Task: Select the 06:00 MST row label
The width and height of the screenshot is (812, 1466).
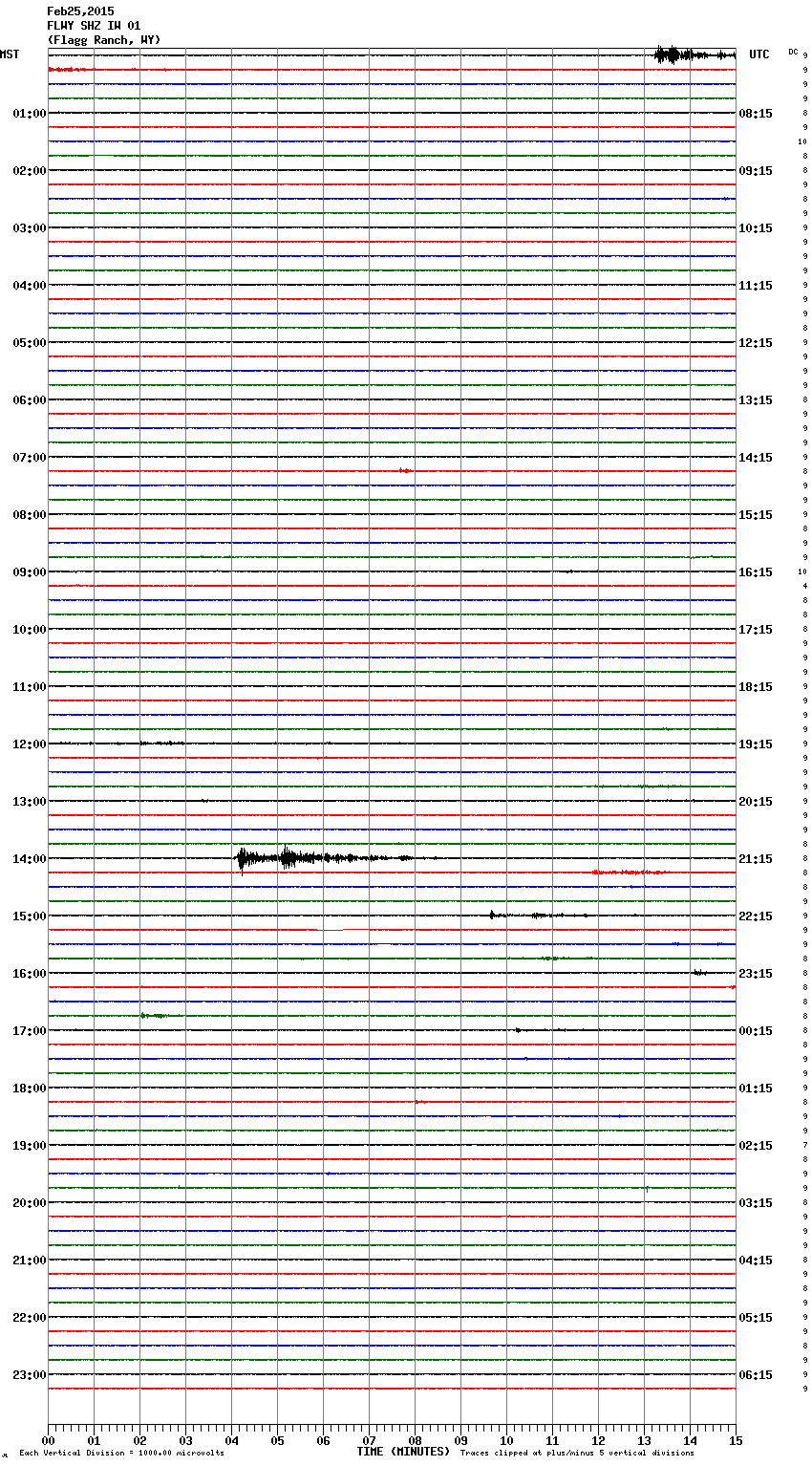Action: (x=30, y=400)
